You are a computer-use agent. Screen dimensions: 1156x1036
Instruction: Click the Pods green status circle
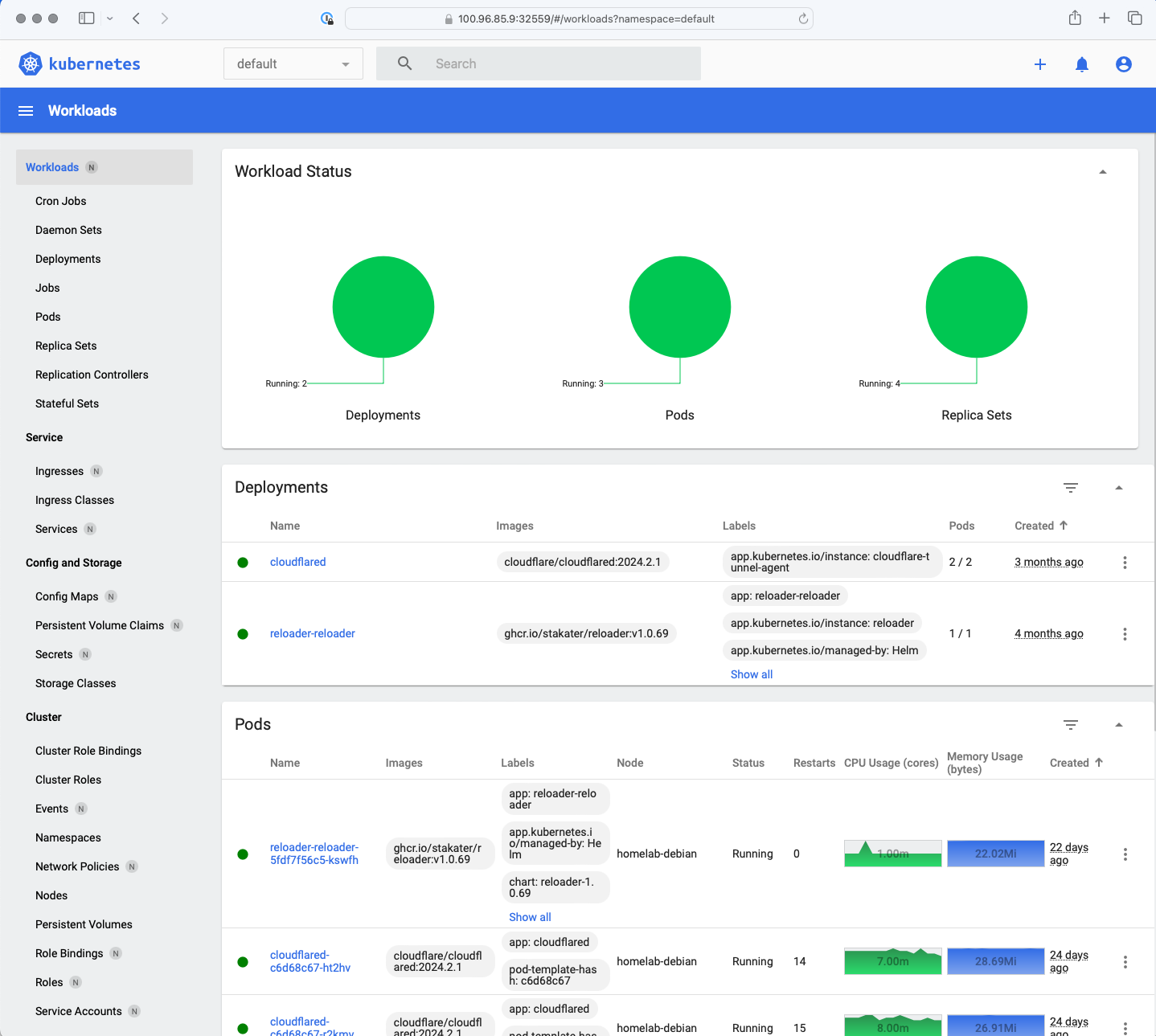click(x=680, y=307)
